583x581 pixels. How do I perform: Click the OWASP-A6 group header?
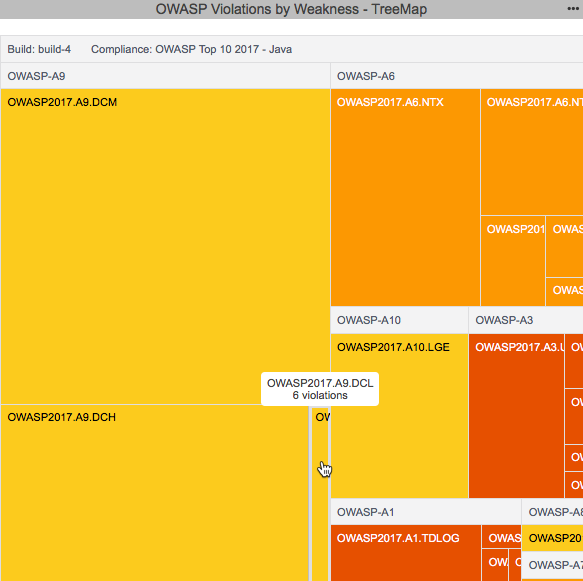[457, 76]
